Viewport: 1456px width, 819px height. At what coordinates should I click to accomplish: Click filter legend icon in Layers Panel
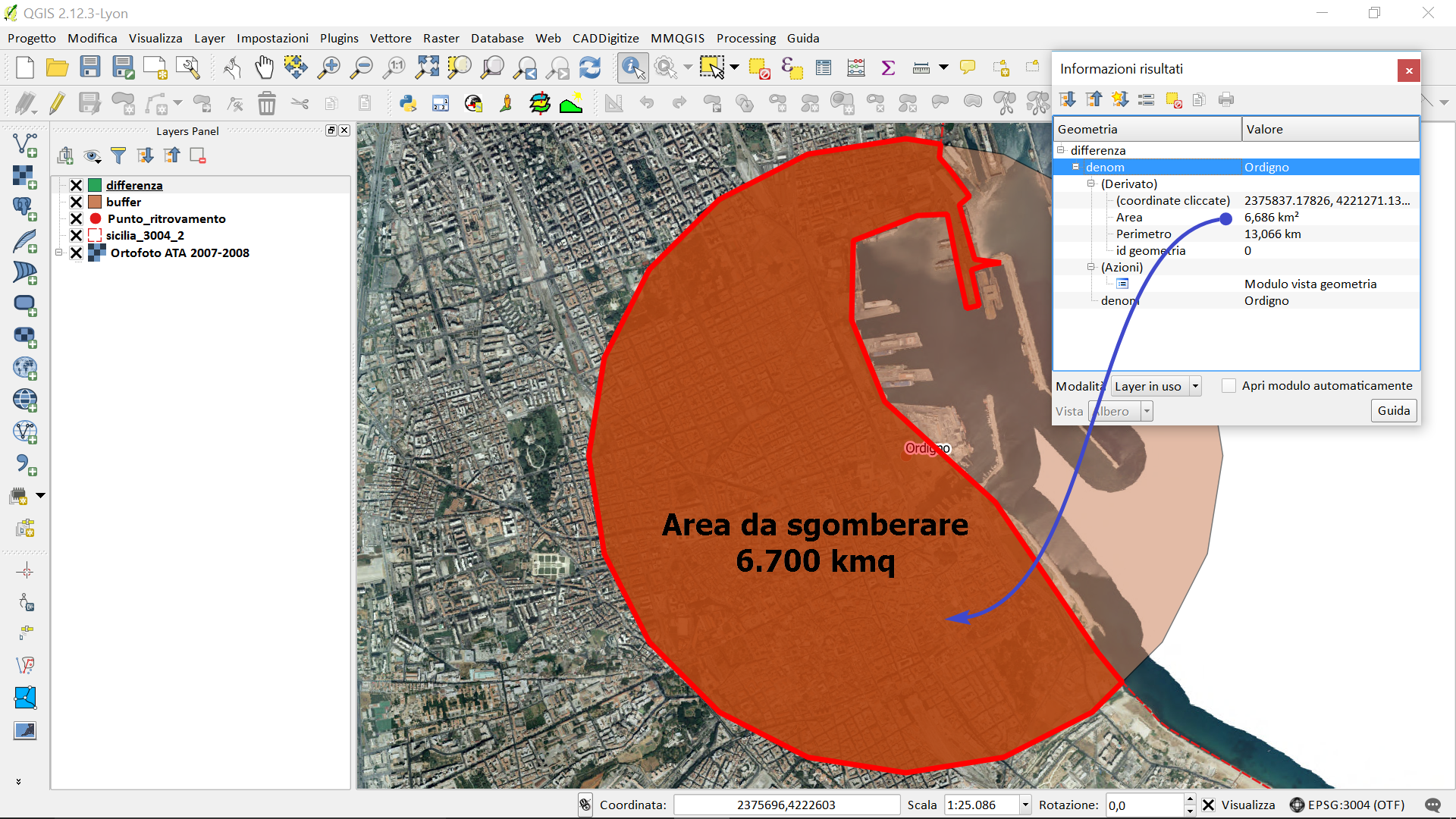(x=118, y=156)
